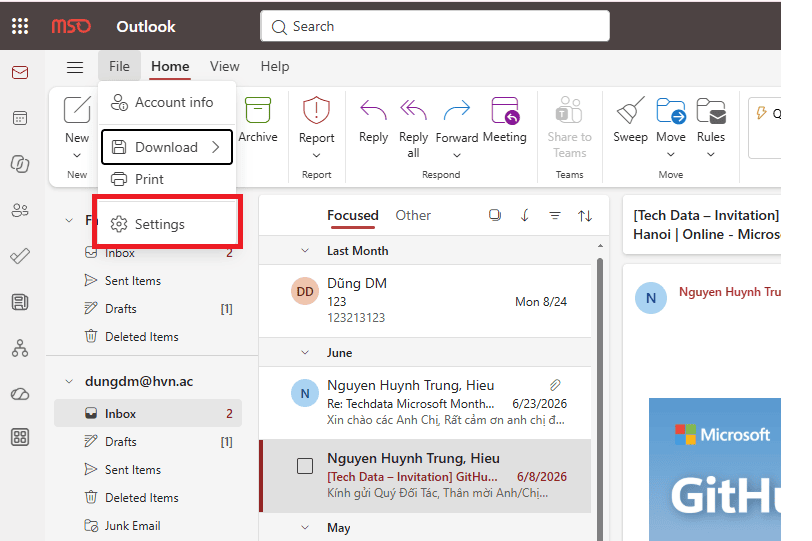Expand the Report dropdown chevron
812x541 pixels.
pyautogui.click(x=316, y=155)
